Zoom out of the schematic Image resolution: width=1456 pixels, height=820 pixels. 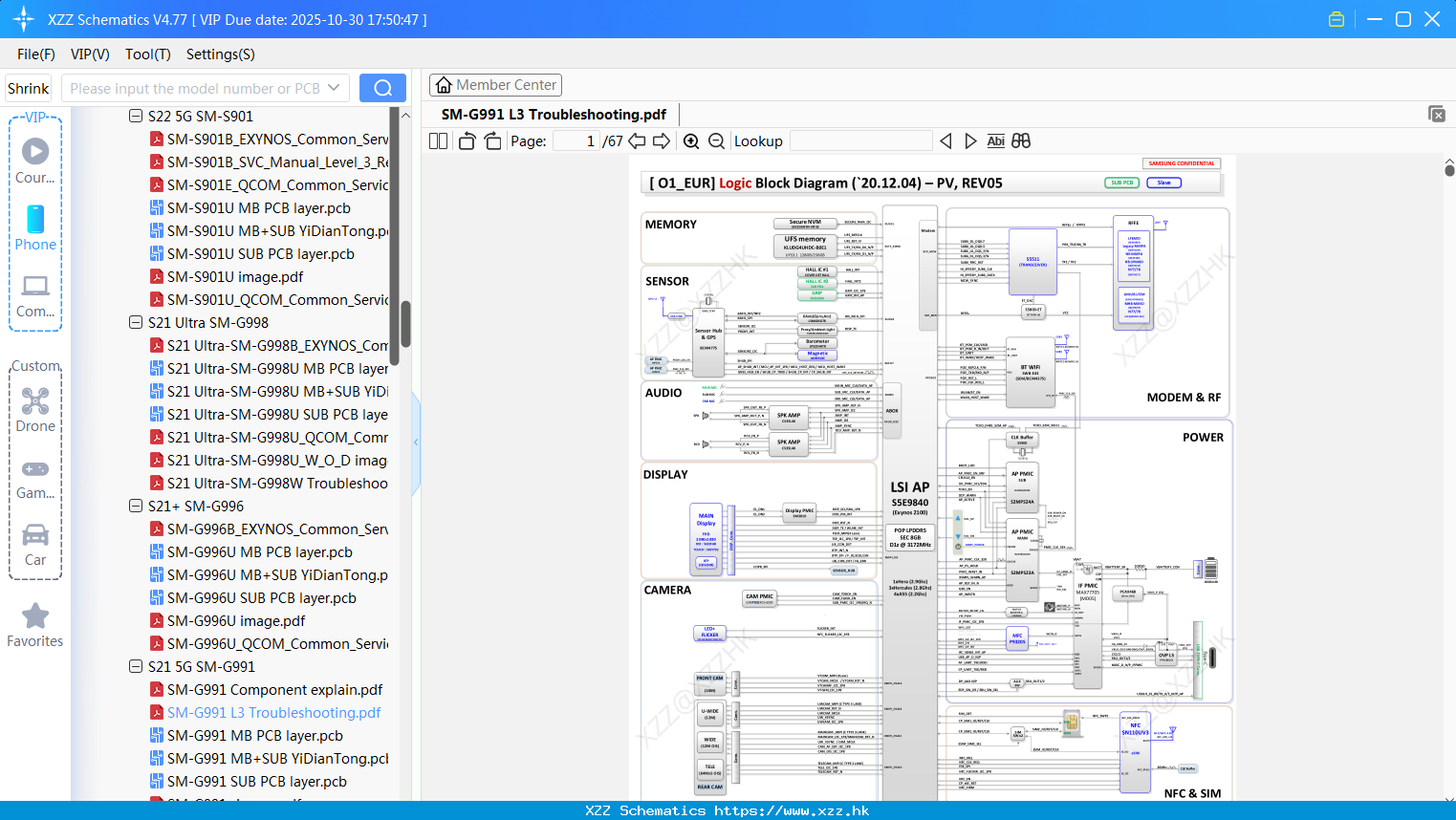click(x=716, y=141)
